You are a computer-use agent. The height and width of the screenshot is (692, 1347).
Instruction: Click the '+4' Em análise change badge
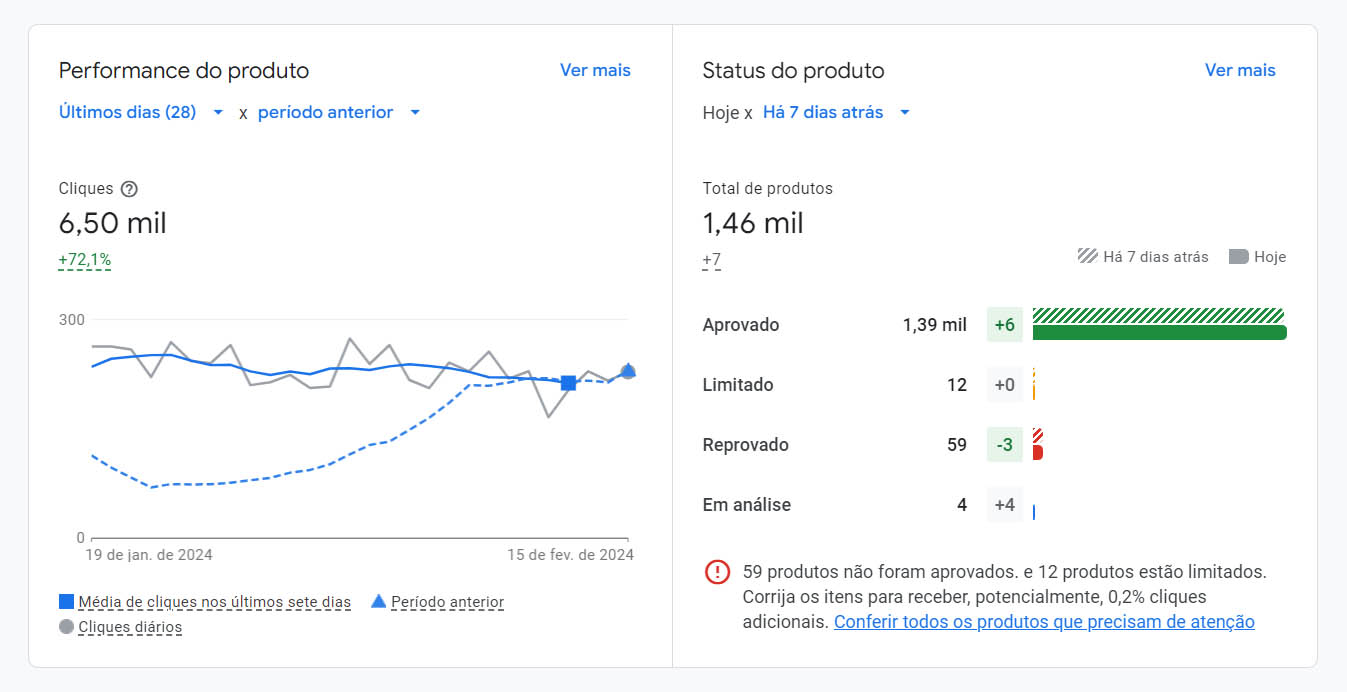1005,505
